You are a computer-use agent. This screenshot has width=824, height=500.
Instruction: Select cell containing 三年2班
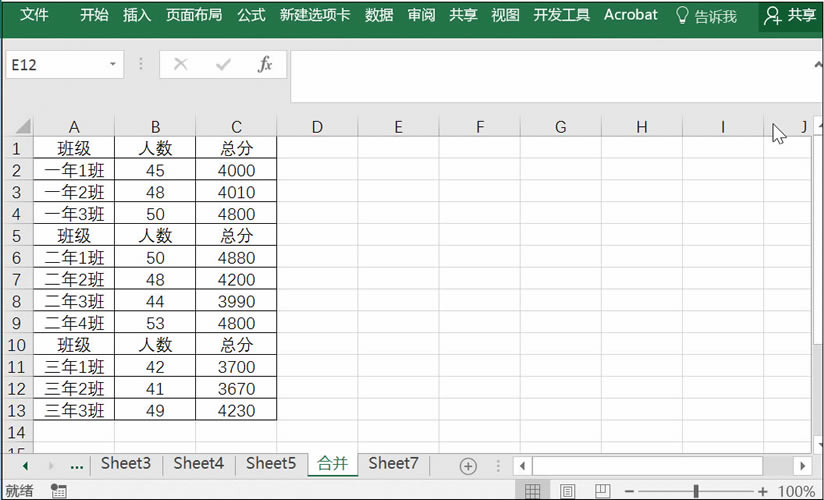point(74,389)
